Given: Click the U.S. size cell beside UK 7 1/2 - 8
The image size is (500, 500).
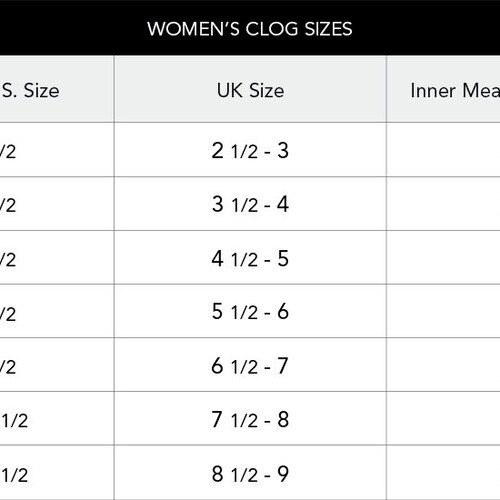Looking at the screenshot, I should coord(57,419).
